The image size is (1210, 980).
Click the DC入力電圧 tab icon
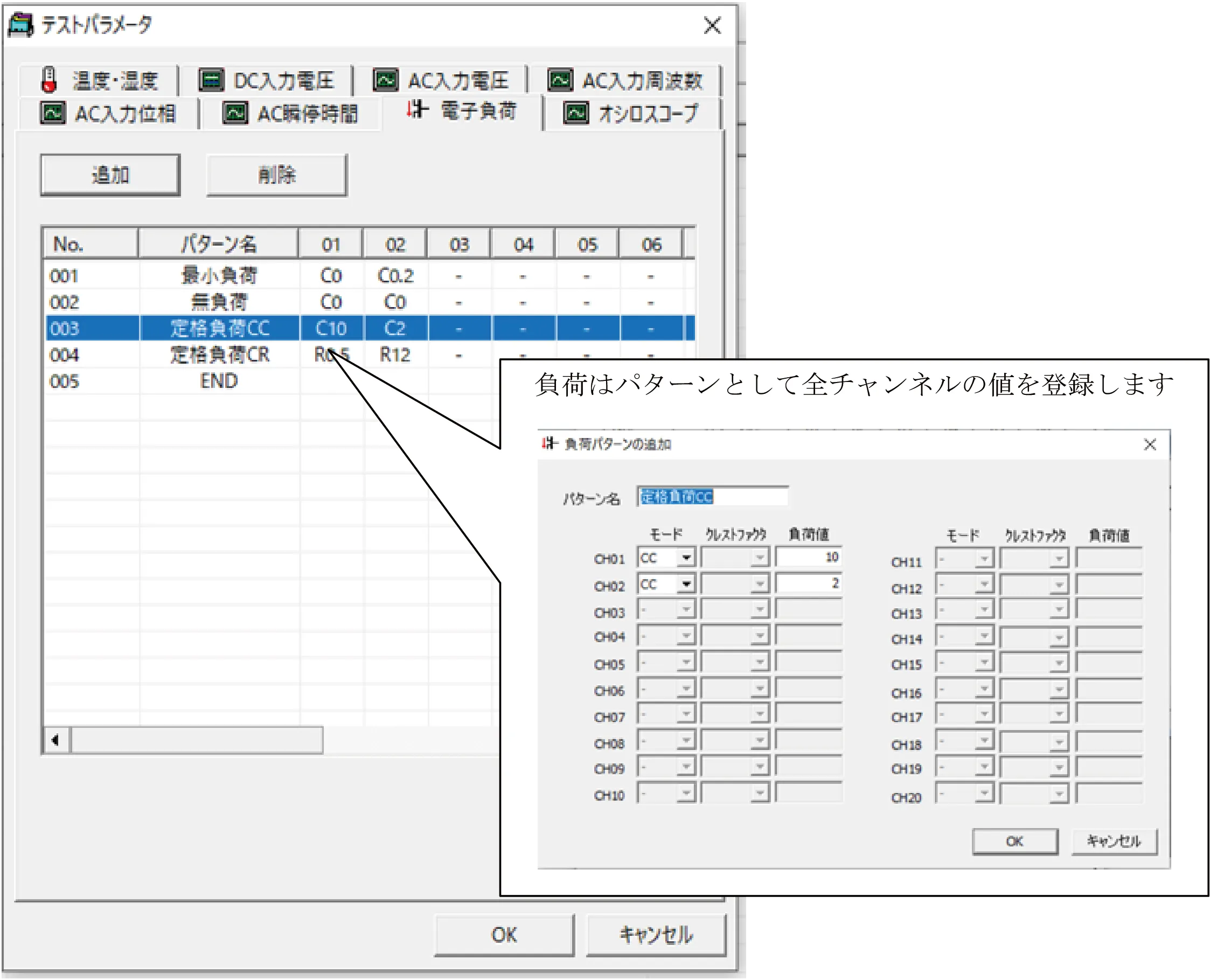click(x=212, y=80)
